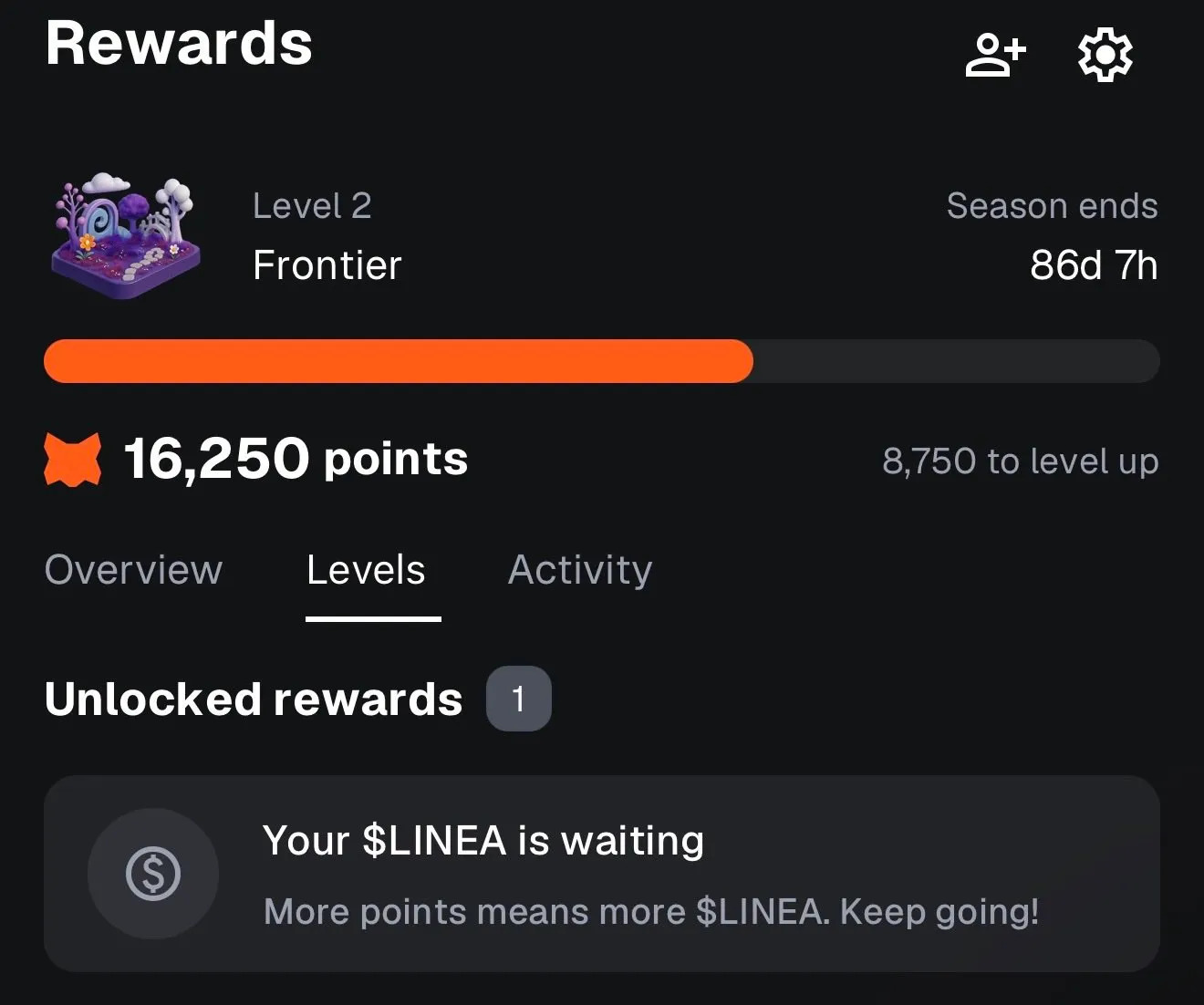Open the Activity tab
Viewport: 1204px width, 1005px height.
click(x=580, y=570)
